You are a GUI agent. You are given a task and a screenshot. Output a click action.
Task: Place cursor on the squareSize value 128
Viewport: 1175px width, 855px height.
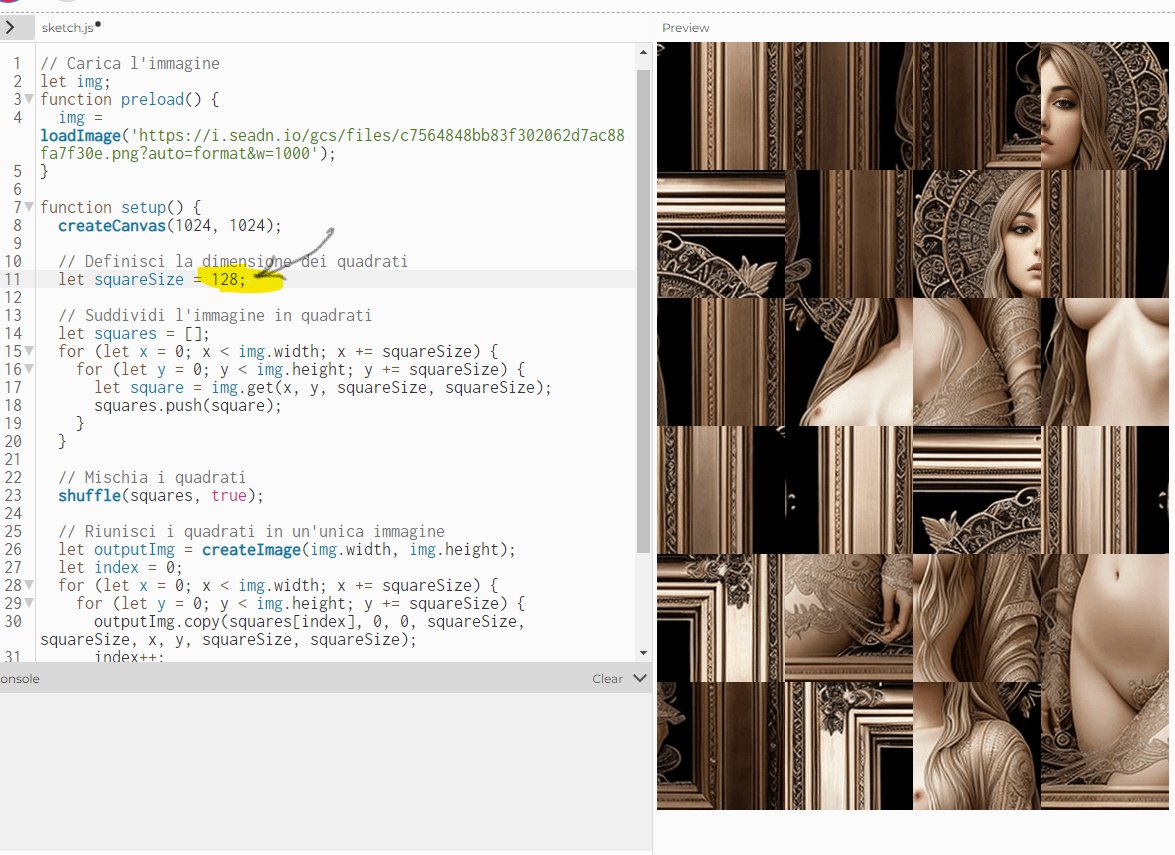coord(224,280)
